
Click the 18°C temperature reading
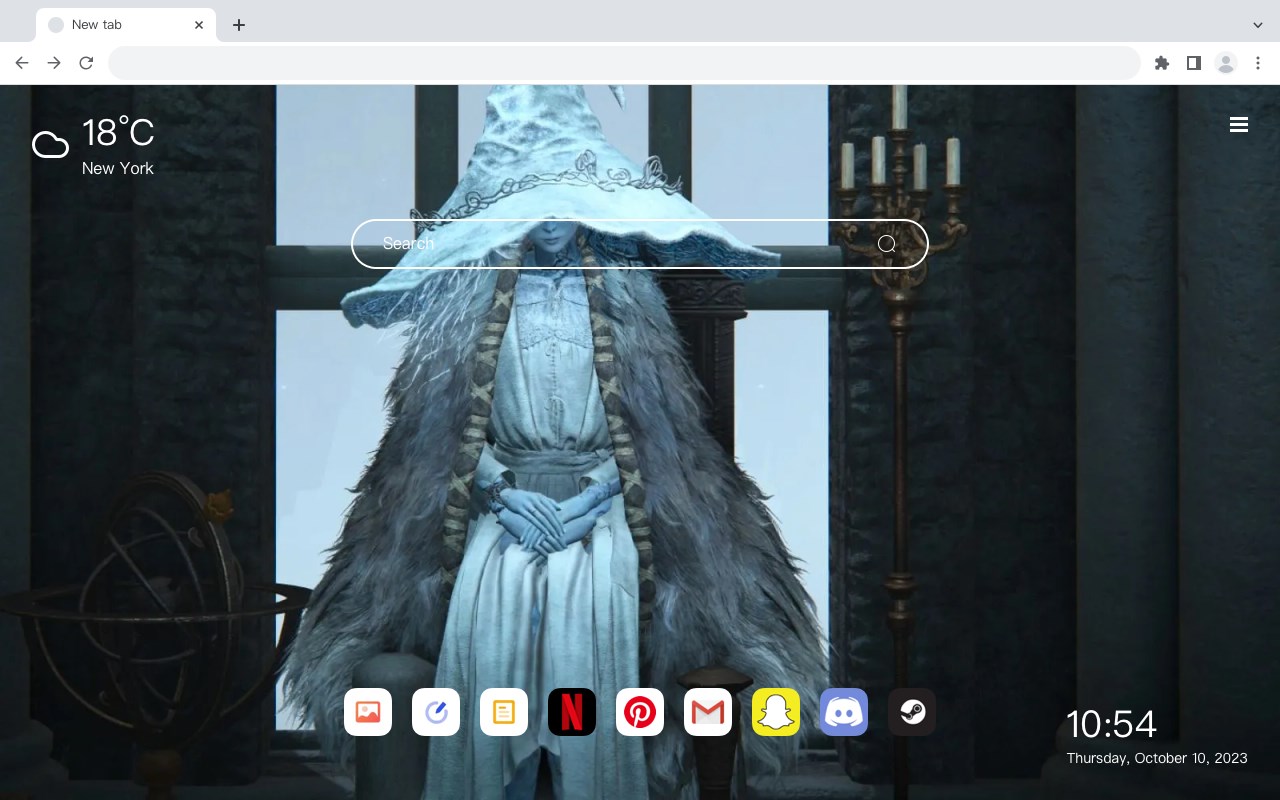pyautogui.click(x=118, y=133)
